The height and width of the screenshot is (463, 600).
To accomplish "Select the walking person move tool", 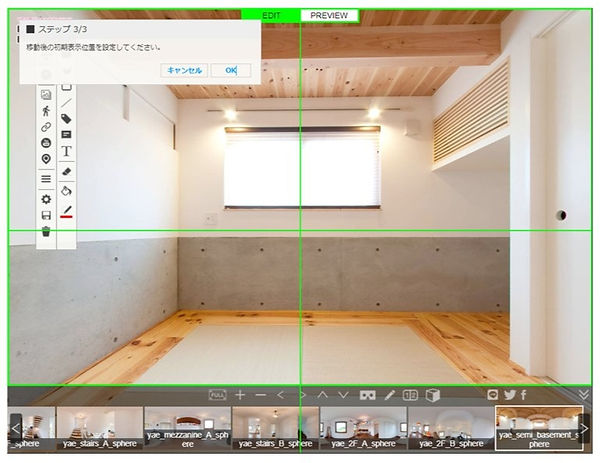I will [x=46, y=111].
